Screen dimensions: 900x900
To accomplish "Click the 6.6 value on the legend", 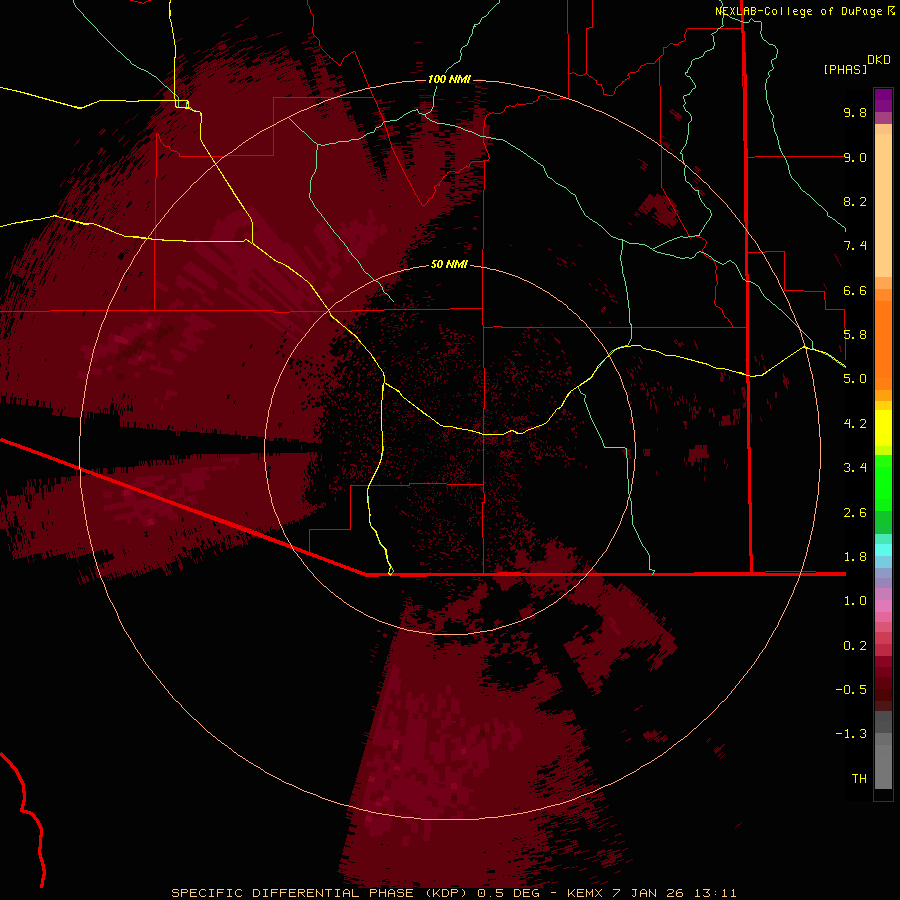I will pos(855,290).
